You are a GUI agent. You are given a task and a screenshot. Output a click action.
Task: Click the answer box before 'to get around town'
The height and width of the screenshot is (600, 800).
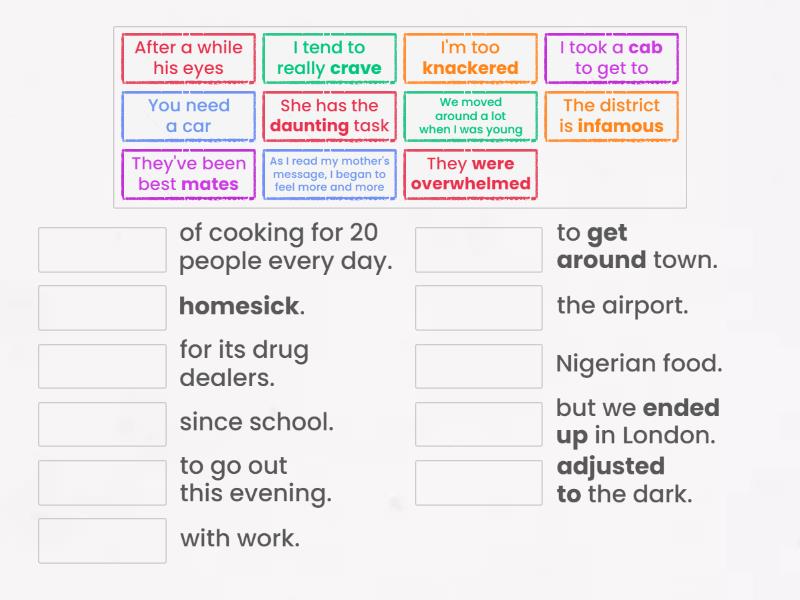(x=478, y=249)
